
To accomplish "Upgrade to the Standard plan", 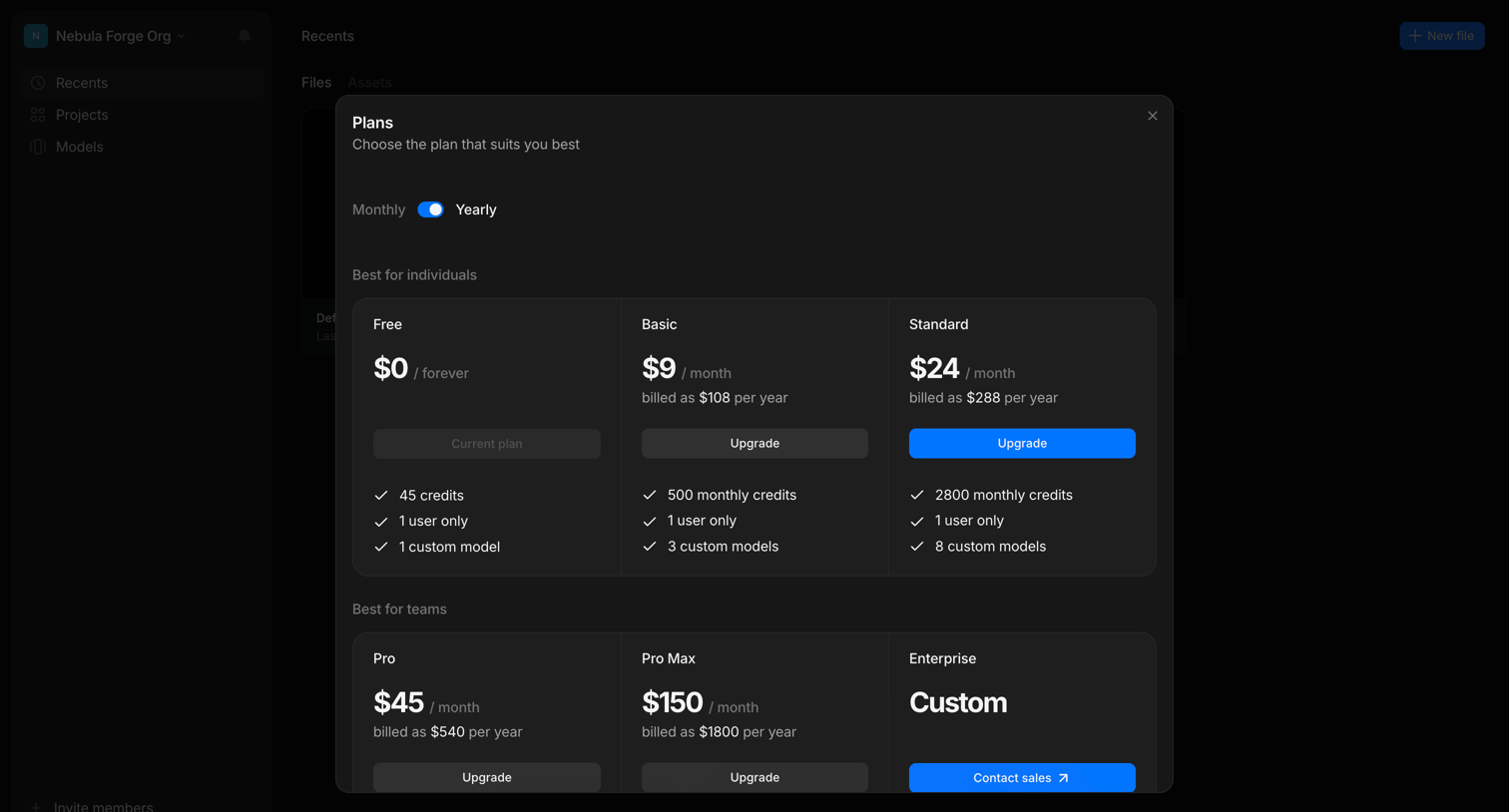I will coord(1022,444).
